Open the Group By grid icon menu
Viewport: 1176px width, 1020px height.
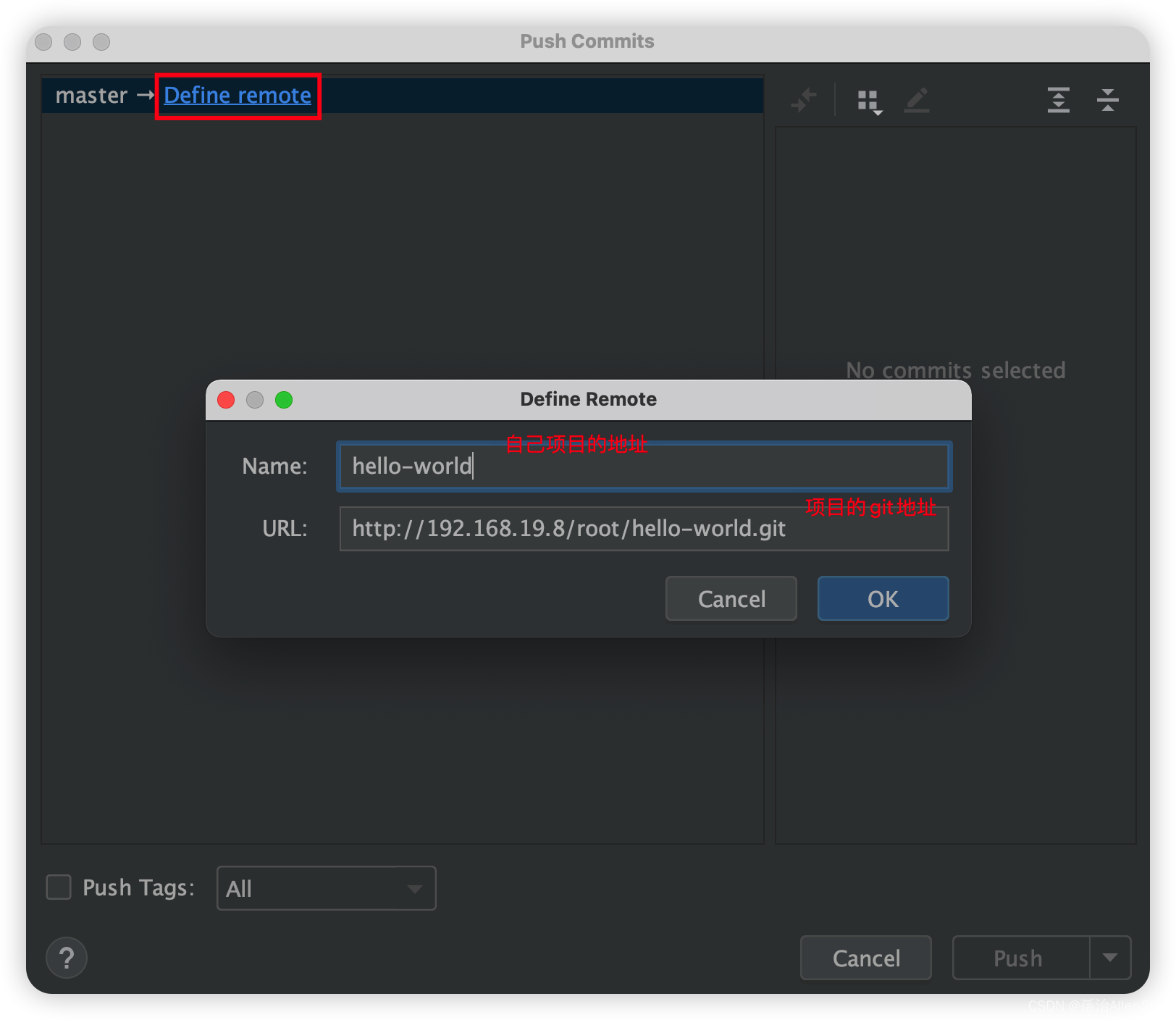869,101
